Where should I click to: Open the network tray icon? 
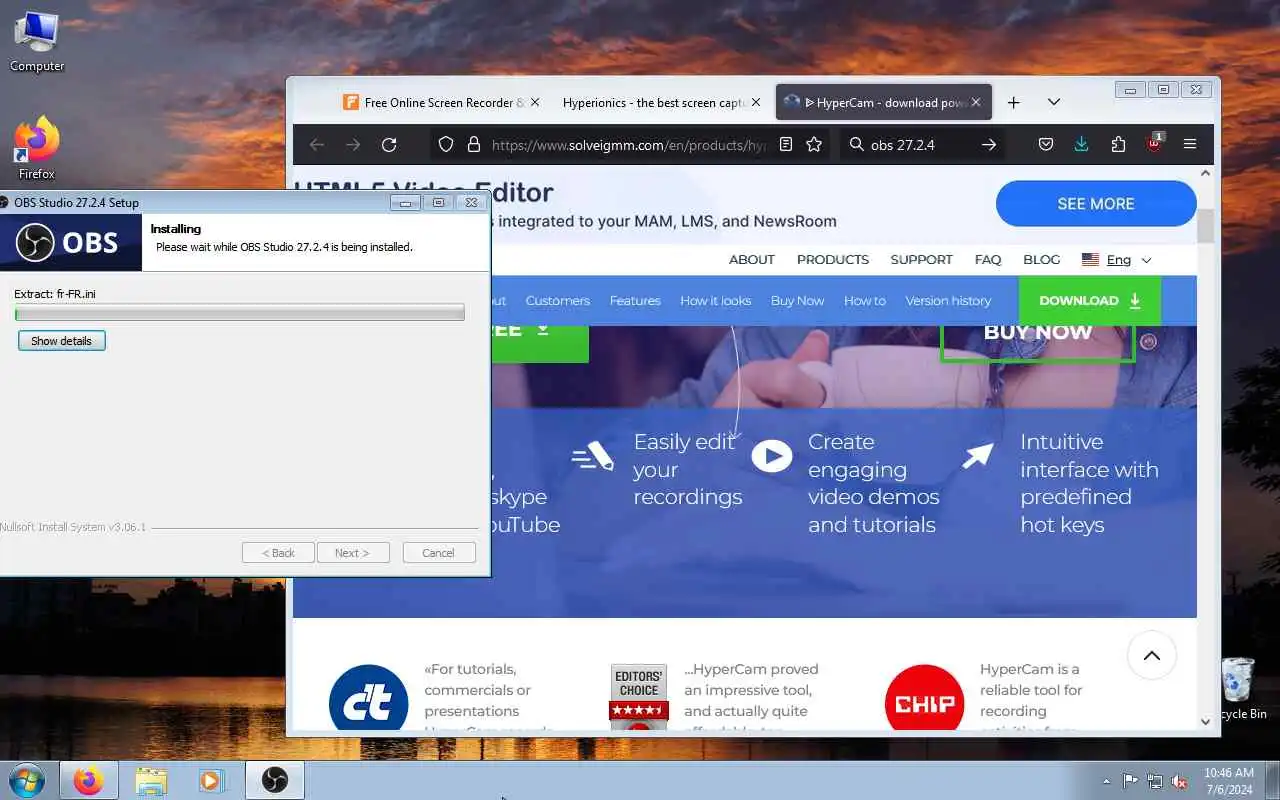[x=1155, y=781]
